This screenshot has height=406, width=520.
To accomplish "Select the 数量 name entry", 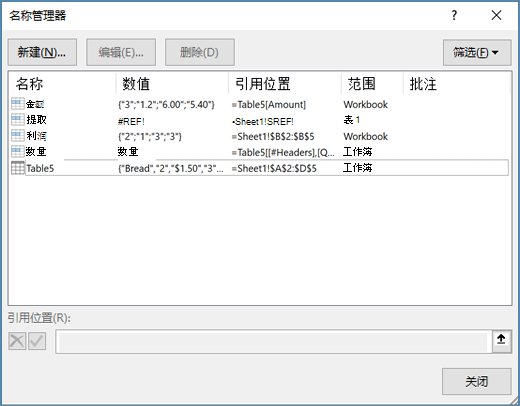I will [x=36, y=152].
